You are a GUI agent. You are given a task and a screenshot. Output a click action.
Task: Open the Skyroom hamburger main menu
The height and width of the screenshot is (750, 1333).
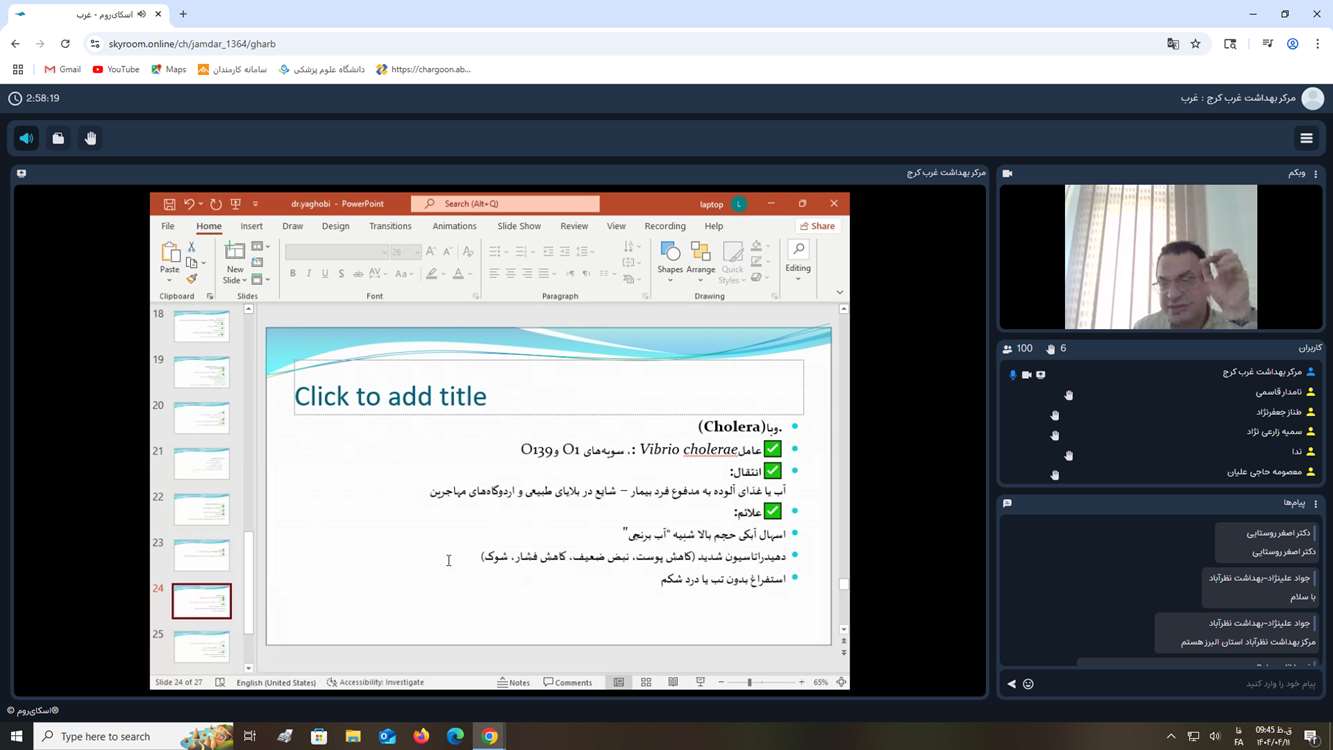pyautogui.click(x=1306, y=138)
